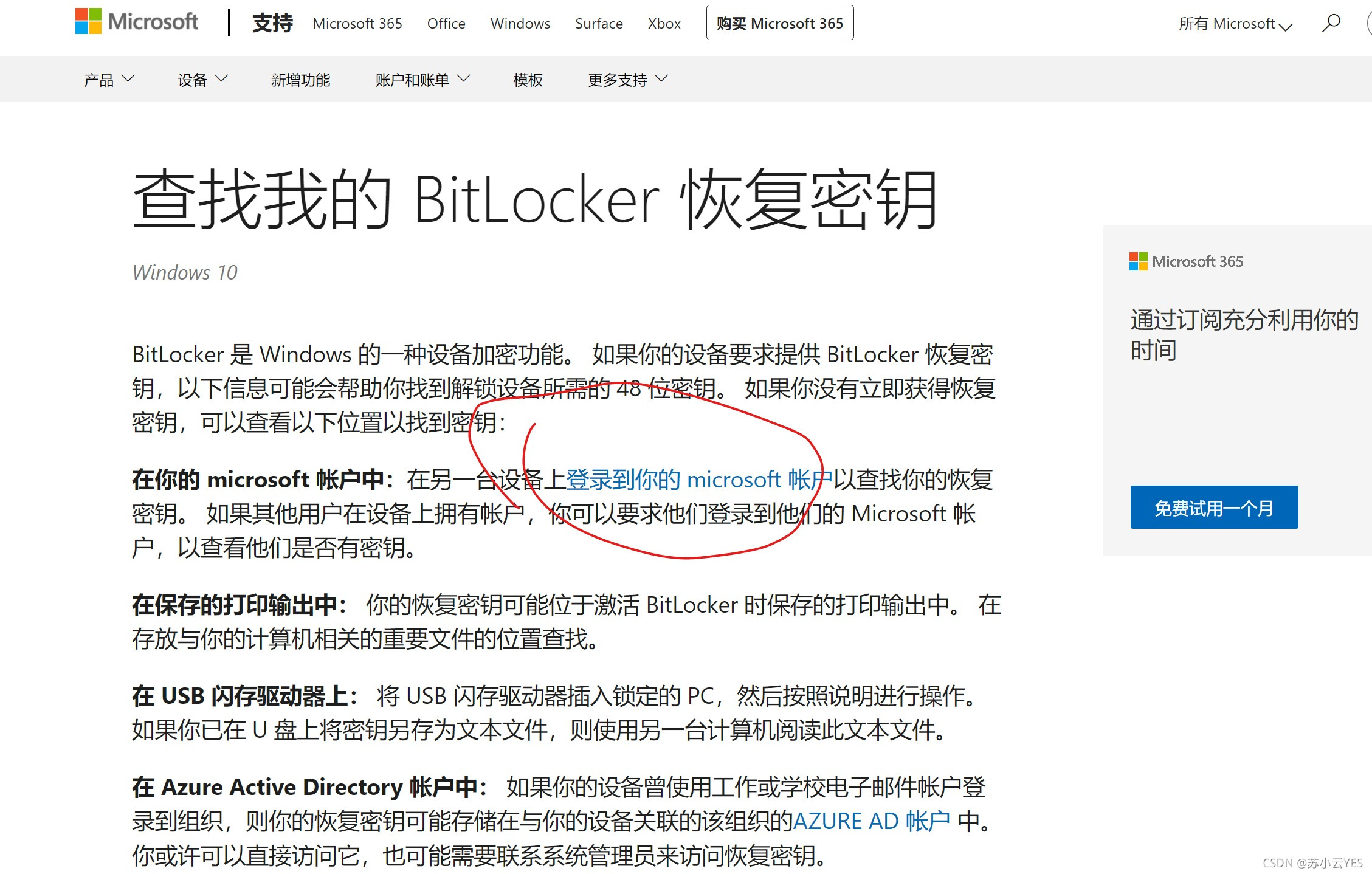This screenshot has height=874, width=1372.
Task: Expand the 更多支持 menu
Action: pyautogui.click(x=627, y=80)
